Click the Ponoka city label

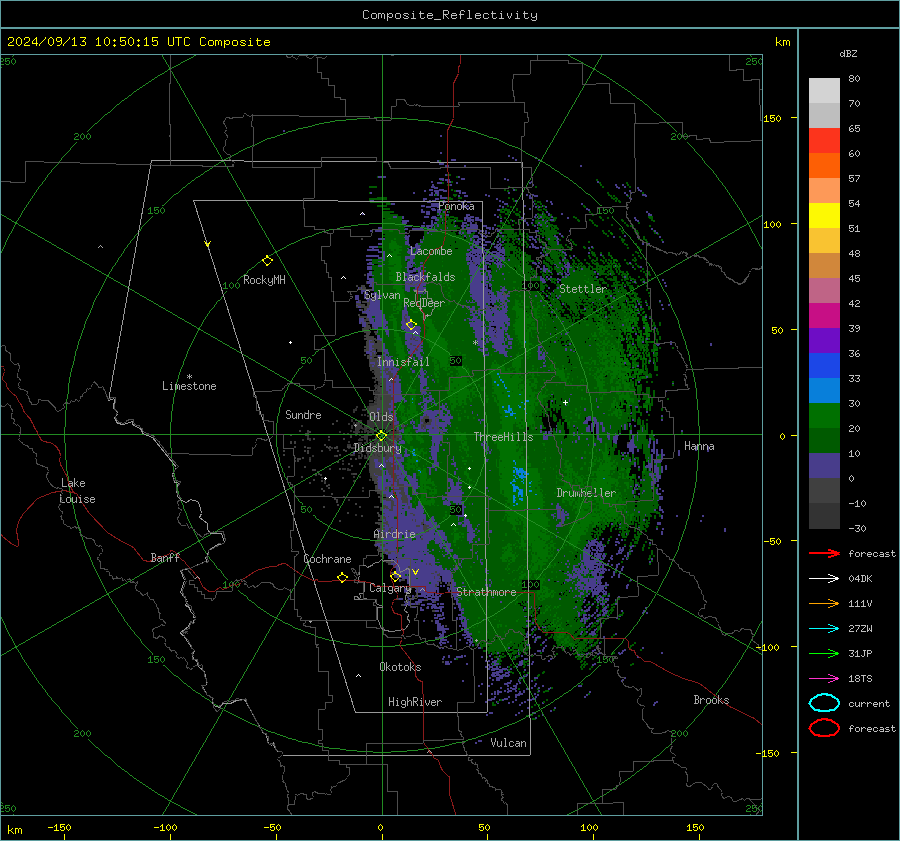tap(456, 206)
